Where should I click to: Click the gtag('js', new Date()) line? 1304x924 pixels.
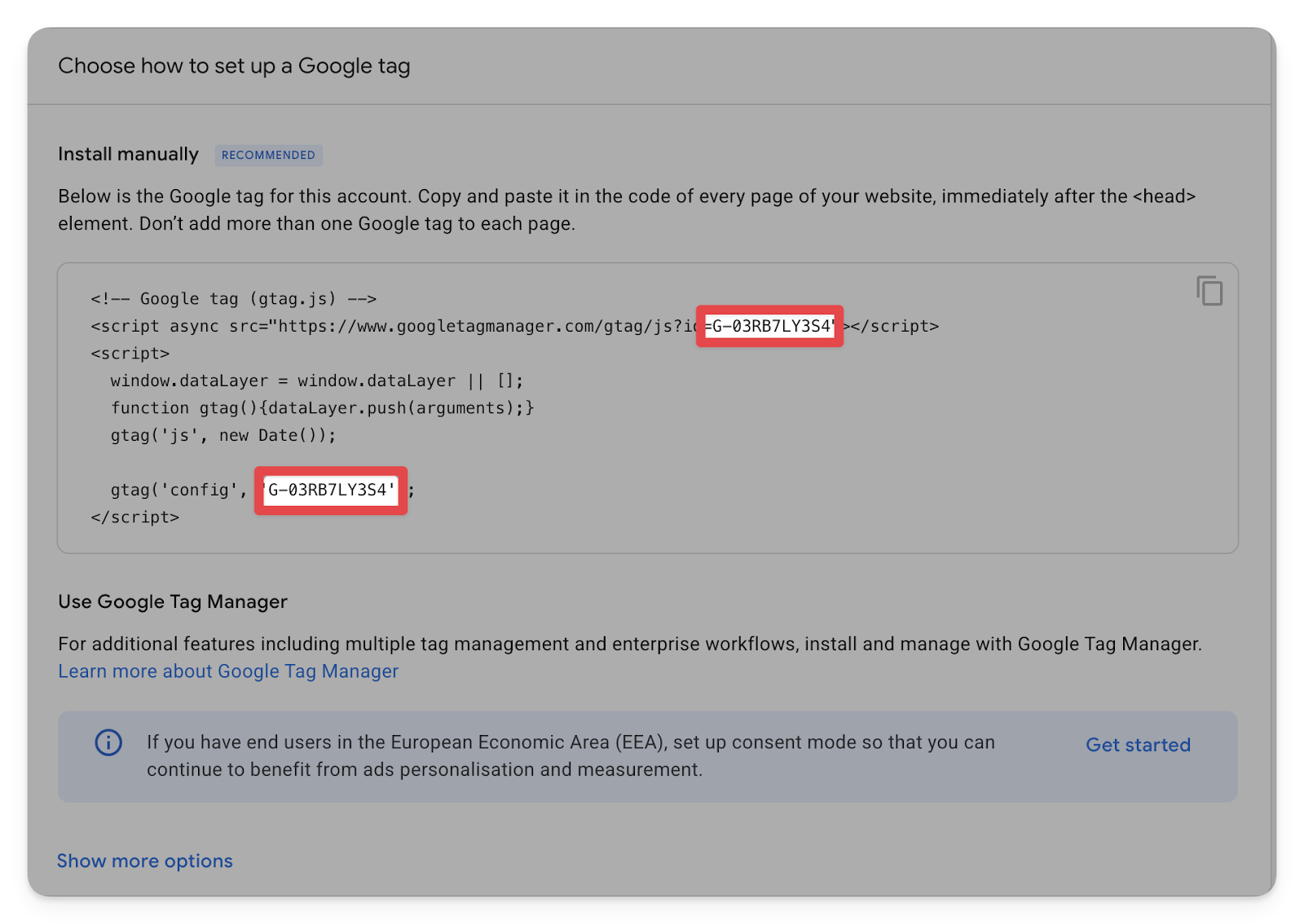coord(223,435)
